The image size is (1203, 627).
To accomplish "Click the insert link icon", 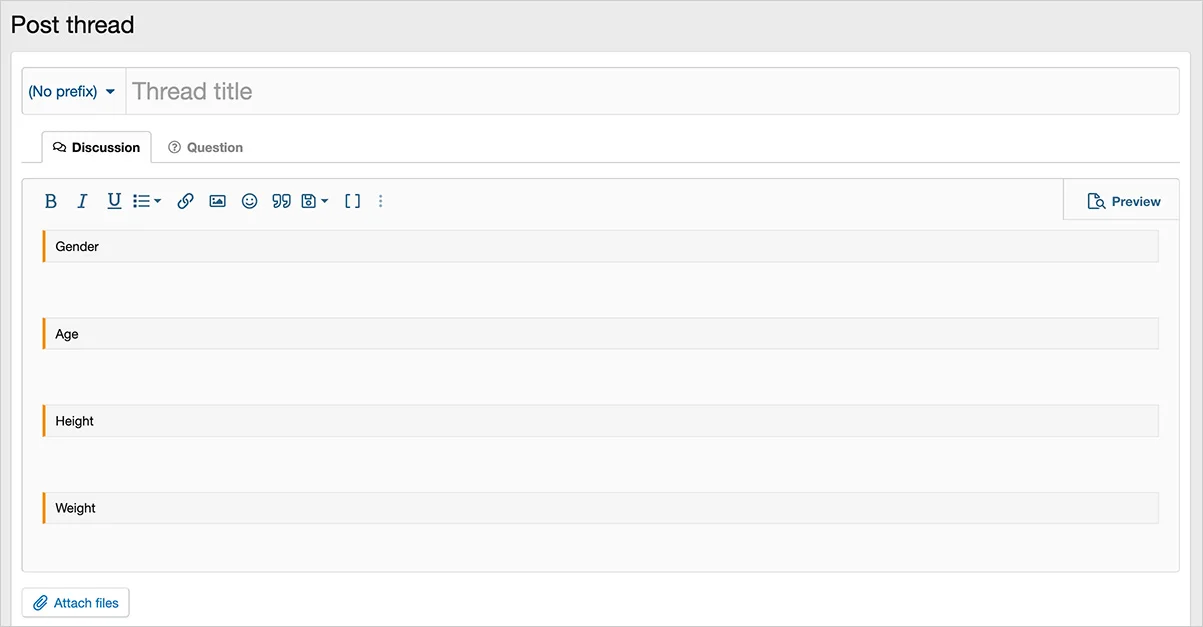I will [x=185, y=201].
